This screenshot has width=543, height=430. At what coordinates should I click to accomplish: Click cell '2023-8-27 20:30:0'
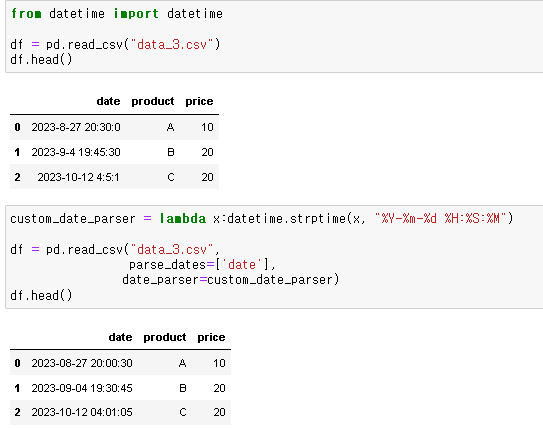tap(76, 127)
